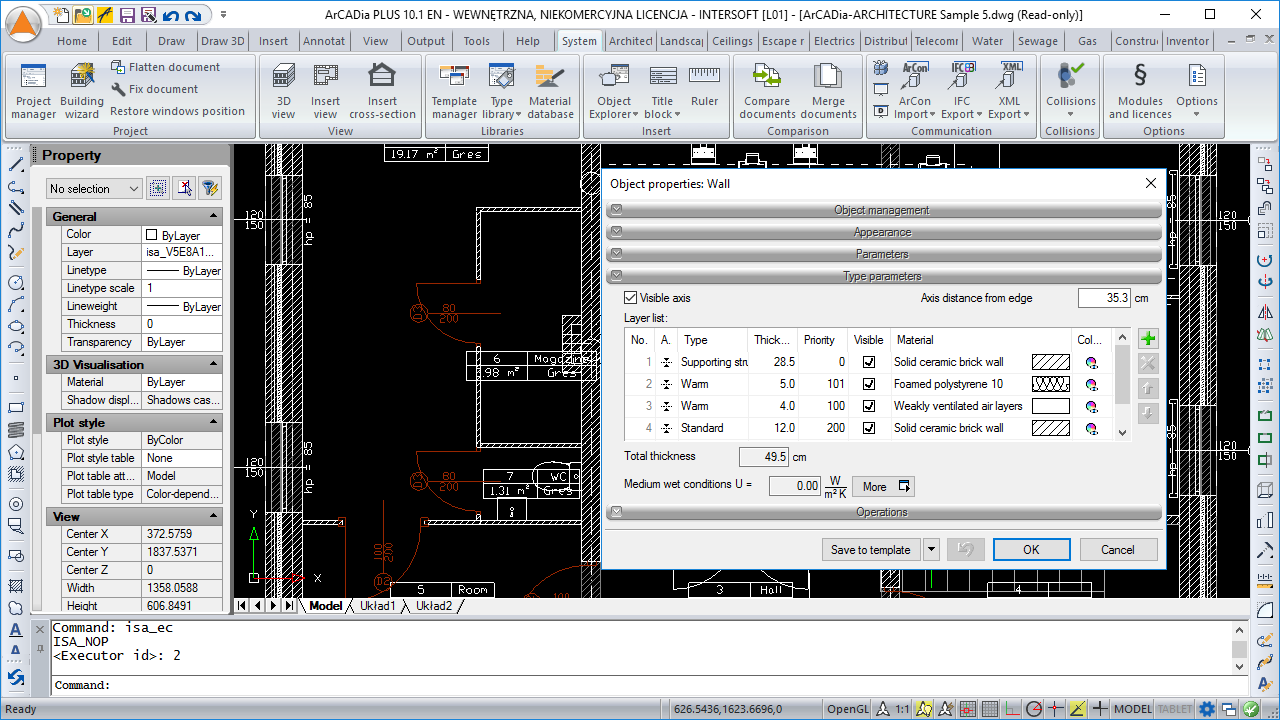
Task: Click the Compare documents icon
Action: tap(767, 89)
